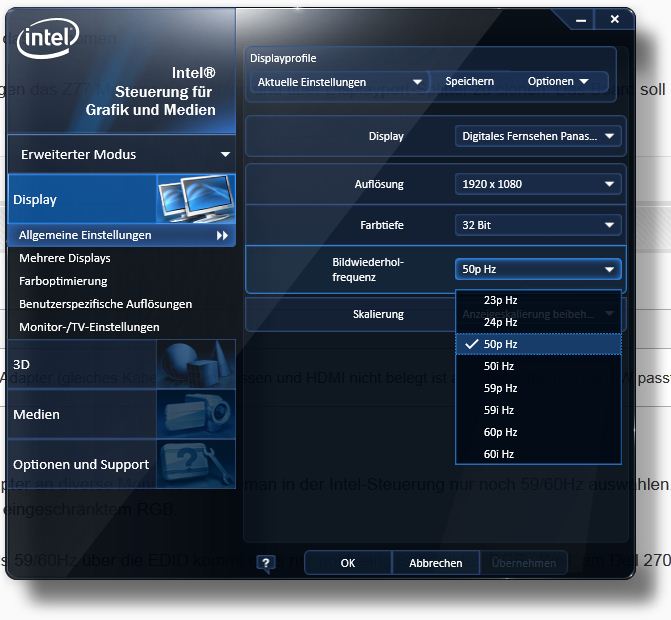Open the Optionen dropdown in Displayprofile
Image resolution: width=671 pixels, height=620 pixels.
click(558, 81)
